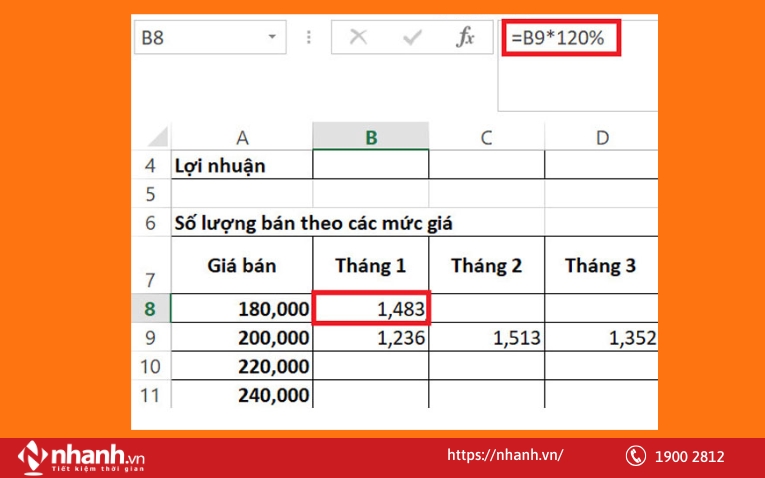Screen dimensions: 765x478
Task: Select the cell with 220,000
Action: click(x=242, y=366)
